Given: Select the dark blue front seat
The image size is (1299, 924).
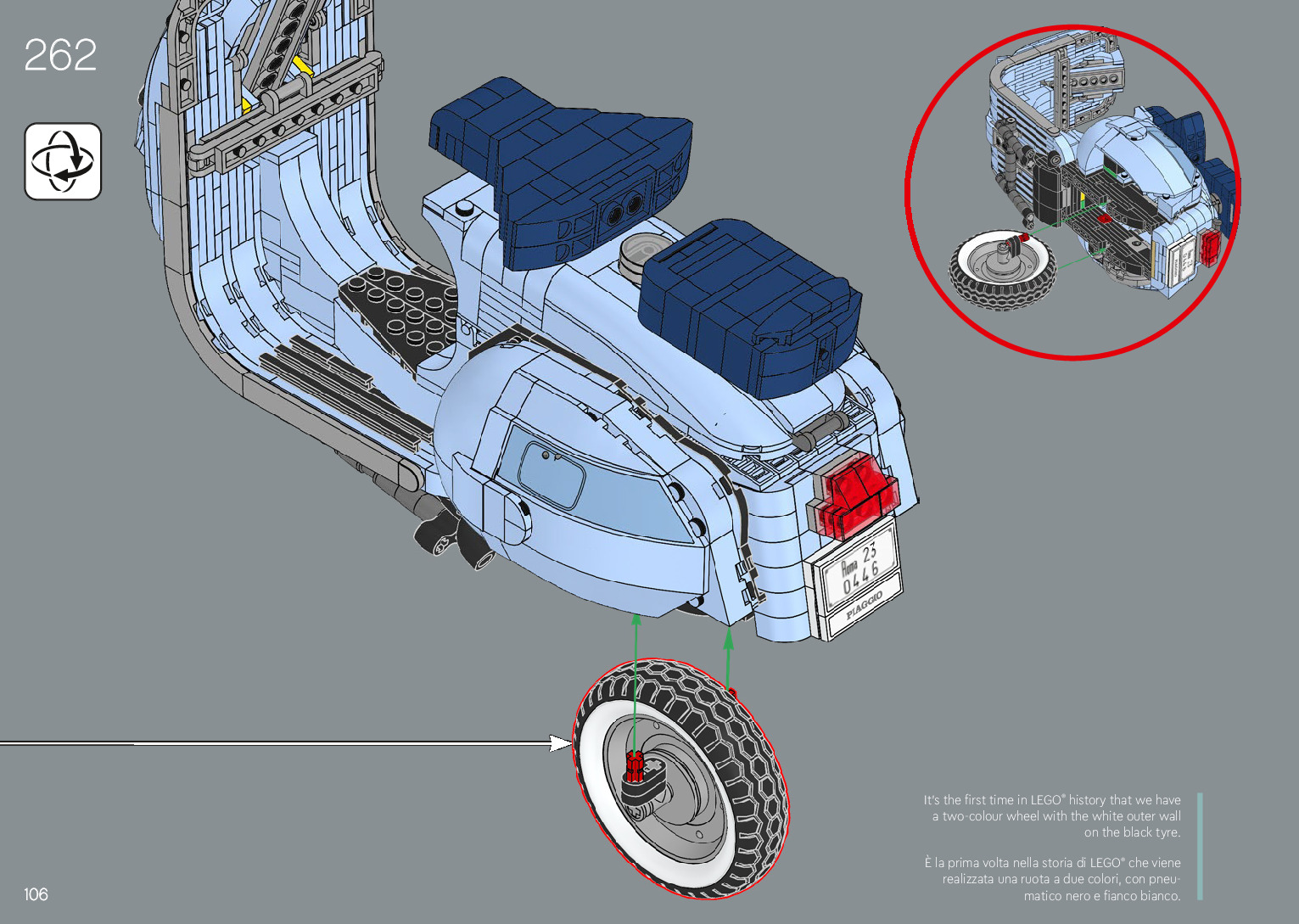Looking at the screenshot, I should [560, 170].
